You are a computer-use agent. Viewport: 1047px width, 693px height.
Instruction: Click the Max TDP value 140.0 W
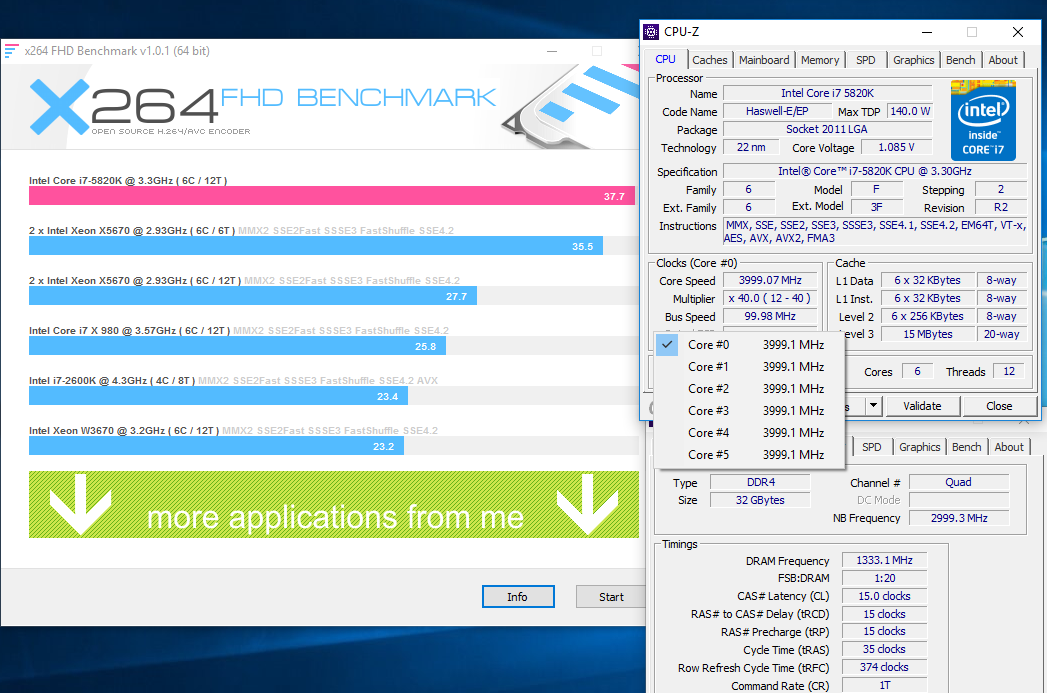[x=910, y=111]
